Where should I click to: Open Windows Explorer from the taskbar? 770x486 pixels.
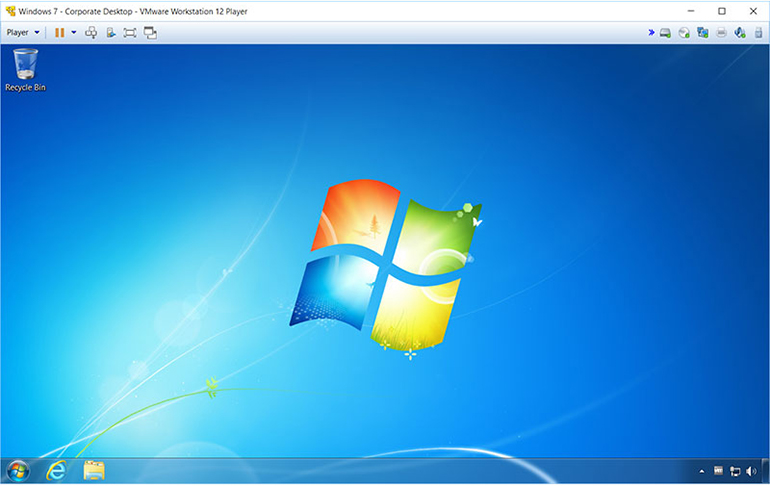pos(94,471)
